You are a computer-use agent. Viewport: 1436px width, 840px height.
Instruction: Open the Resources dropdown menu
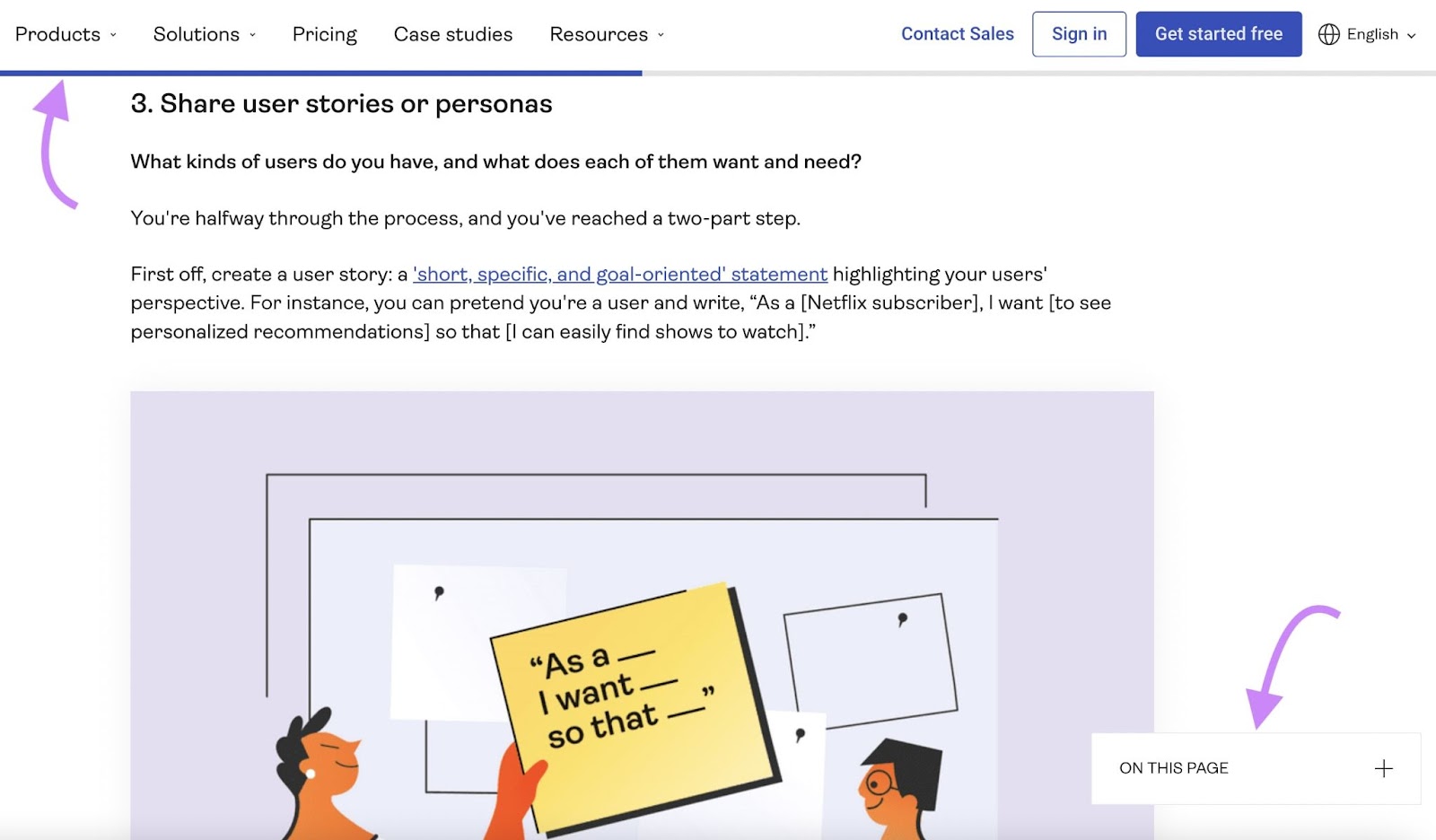click(598, 34)
